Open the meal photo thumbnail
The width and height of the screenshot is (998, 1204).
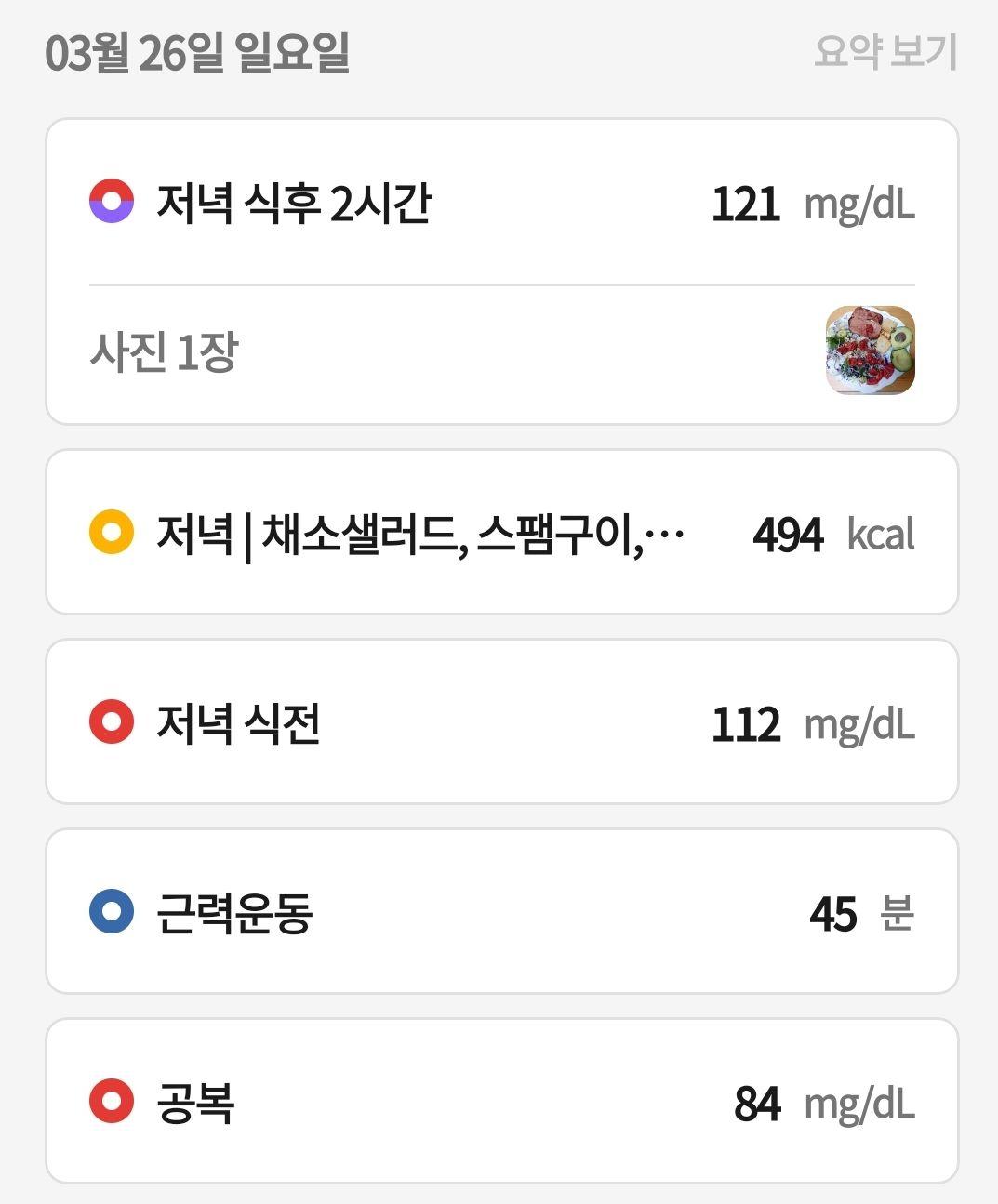(x=871, y=351)
